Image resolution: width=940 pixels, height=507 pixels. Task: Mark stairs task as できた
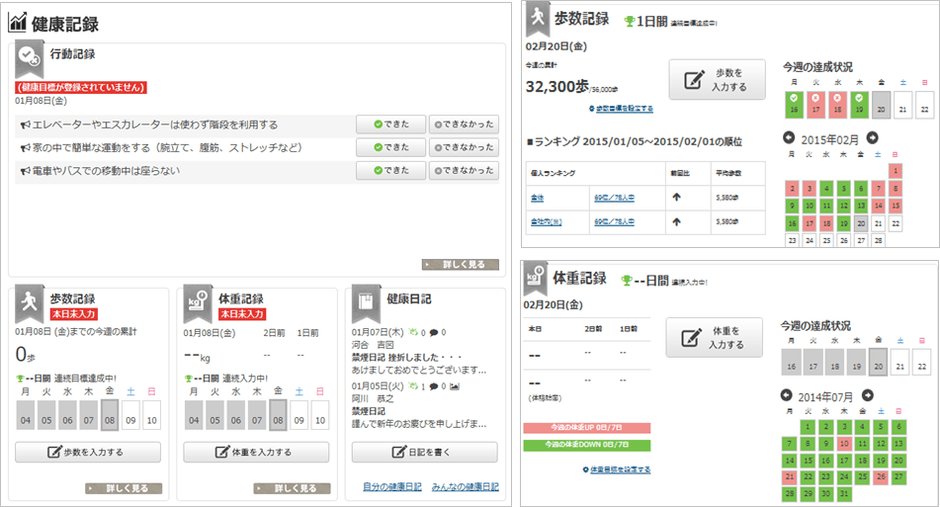point(391,125)
